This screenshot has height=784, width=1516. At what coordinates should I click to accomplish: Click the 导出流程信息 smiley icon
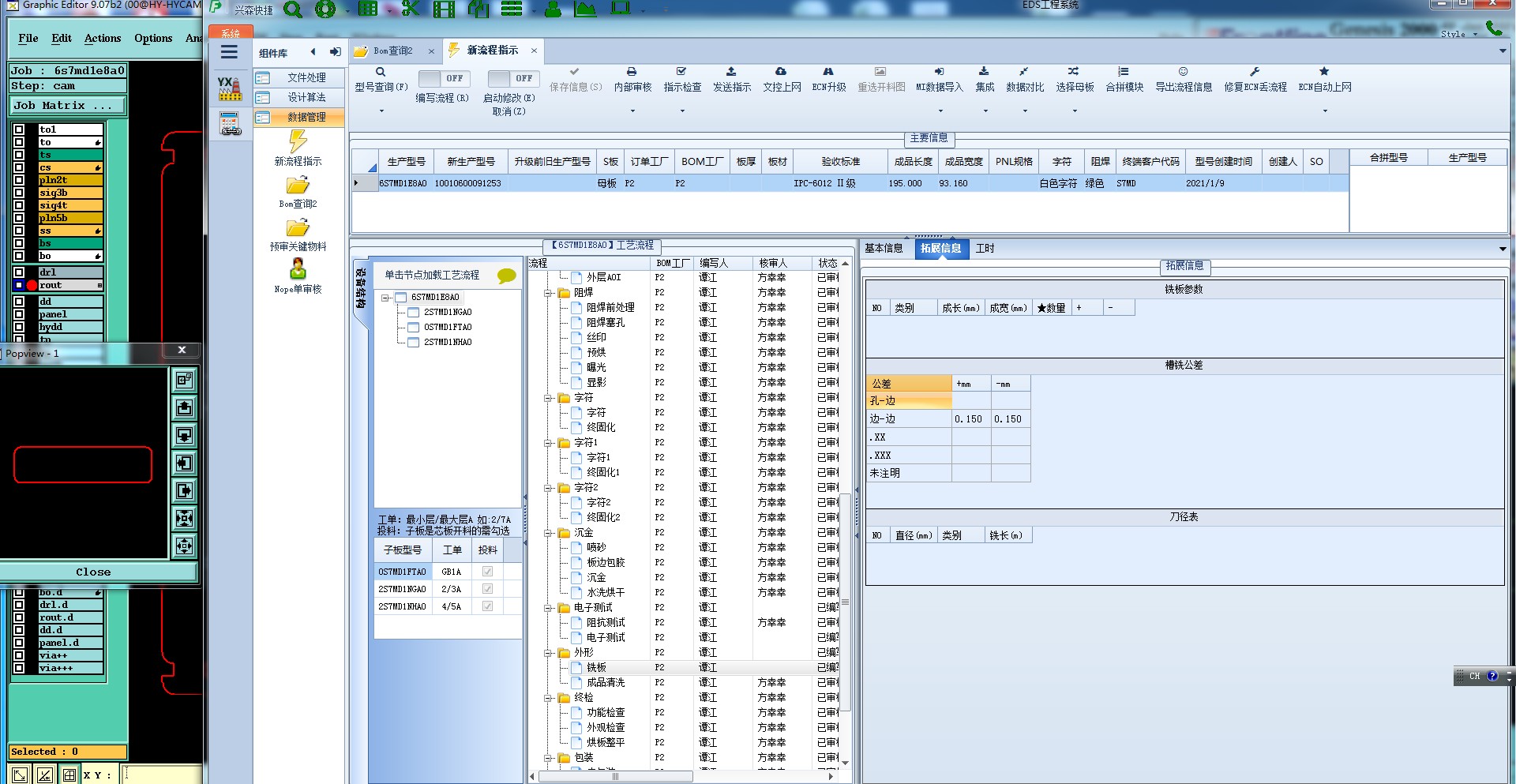click(1183, 72)
